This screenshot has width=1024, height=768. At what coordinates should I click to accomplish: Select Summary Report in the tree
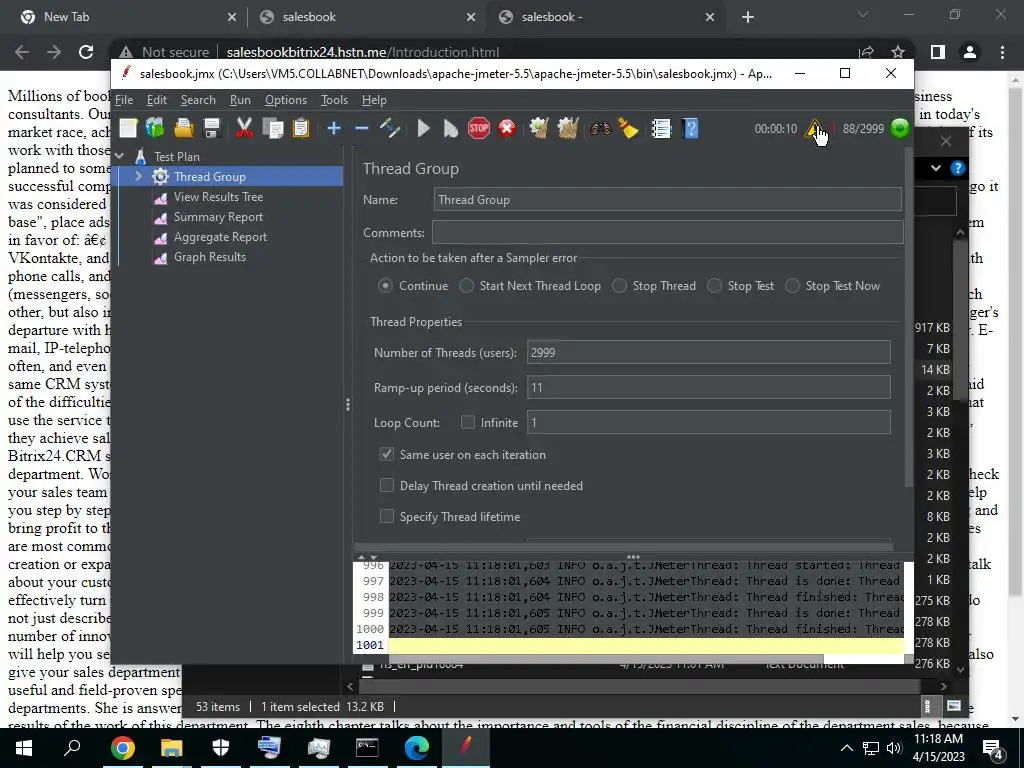point(218,217)
